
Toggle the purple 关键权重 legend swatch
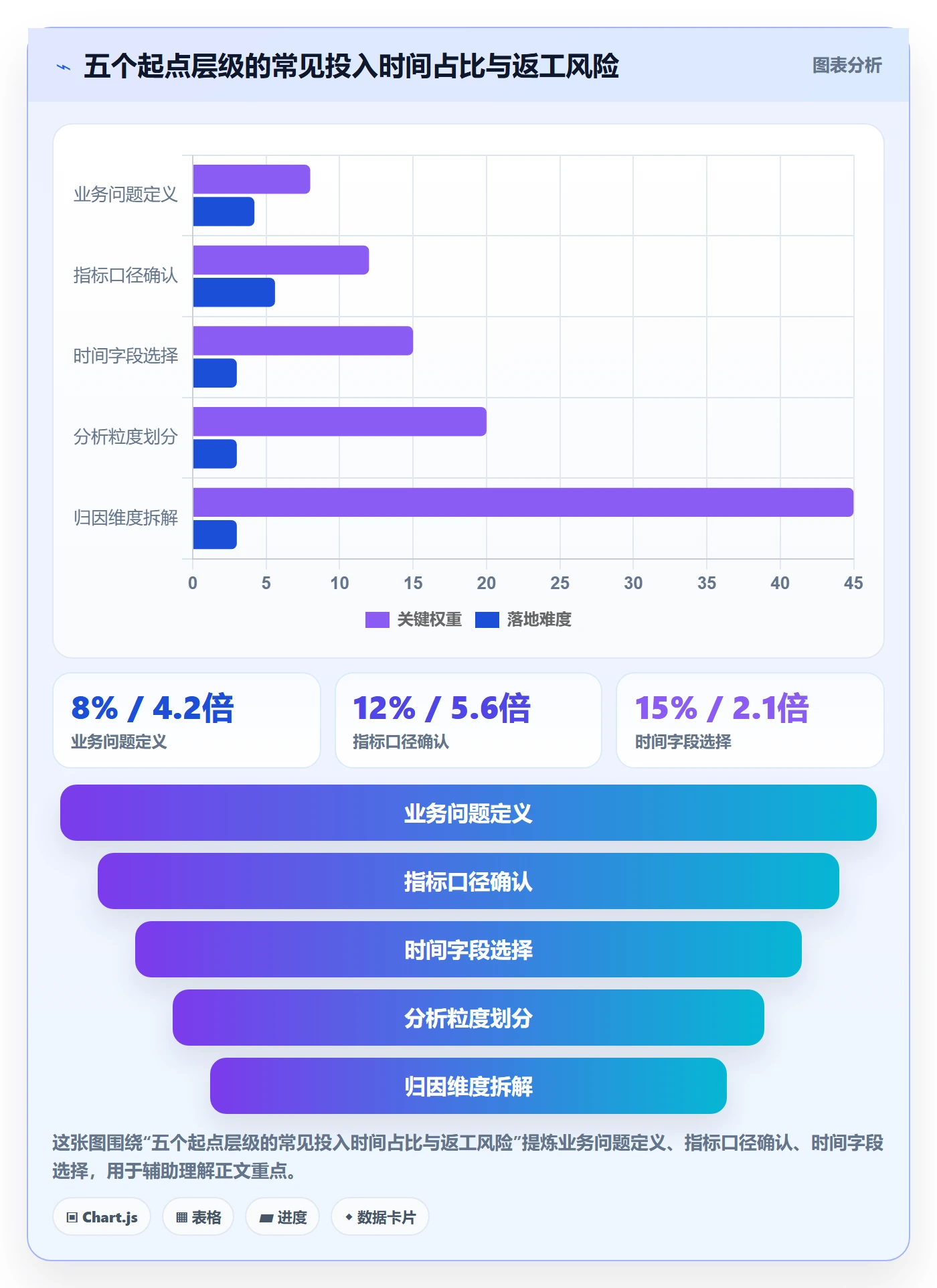tap(377, 620)
